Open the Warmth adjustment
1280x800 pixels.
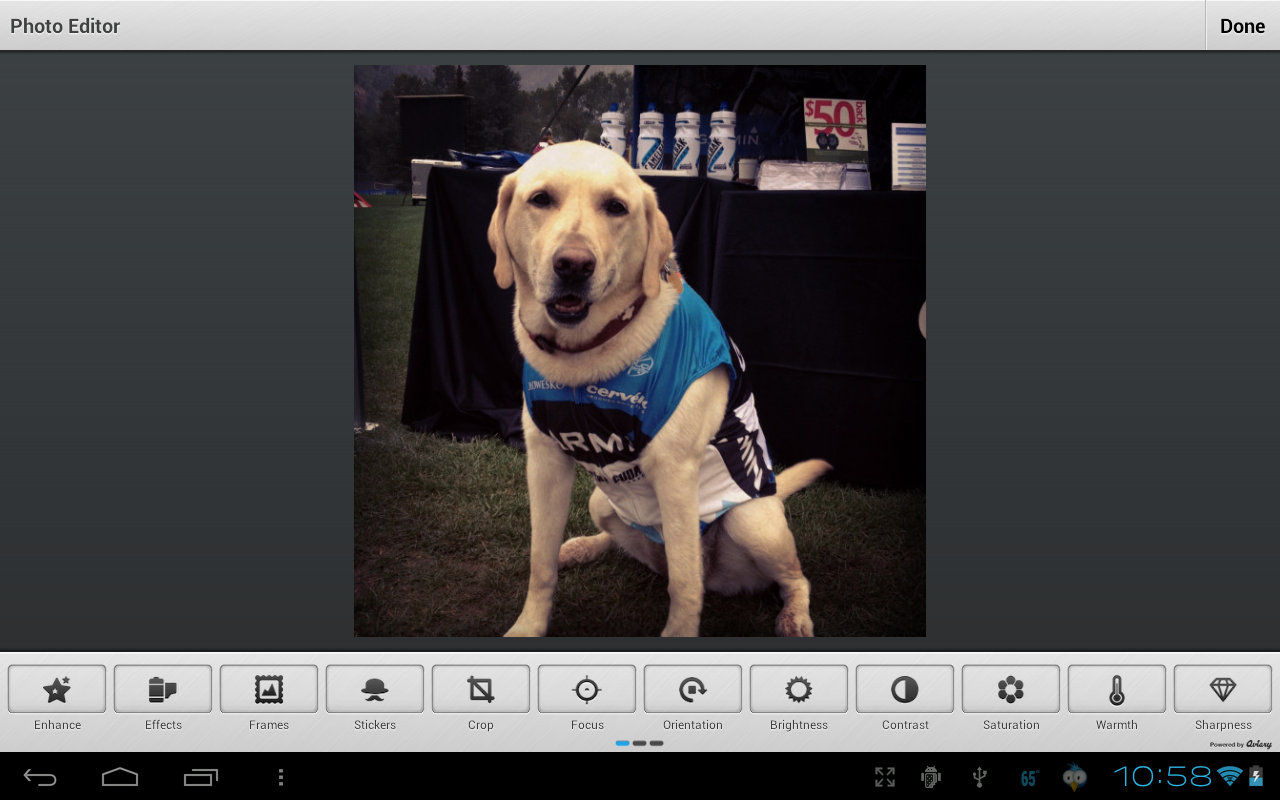pos(1117,689)
